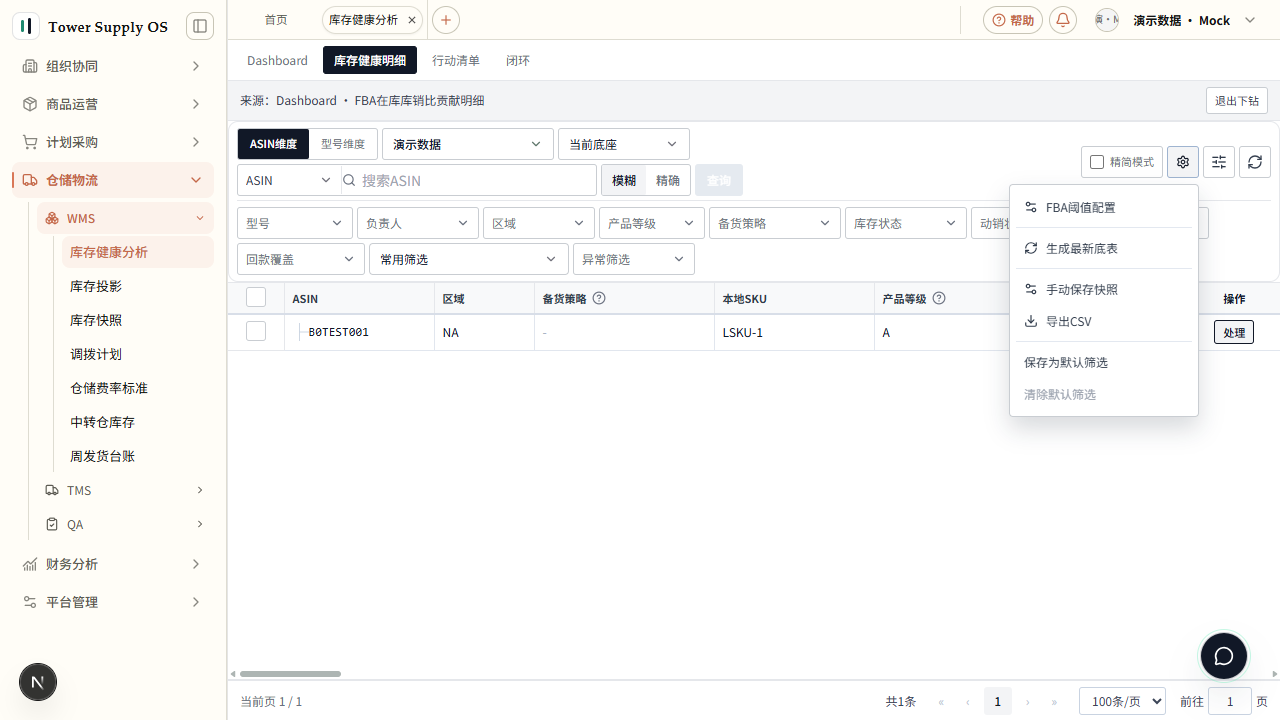Change 100条/页 page size
The image size is (1280, 720).
coord(1122,701)
